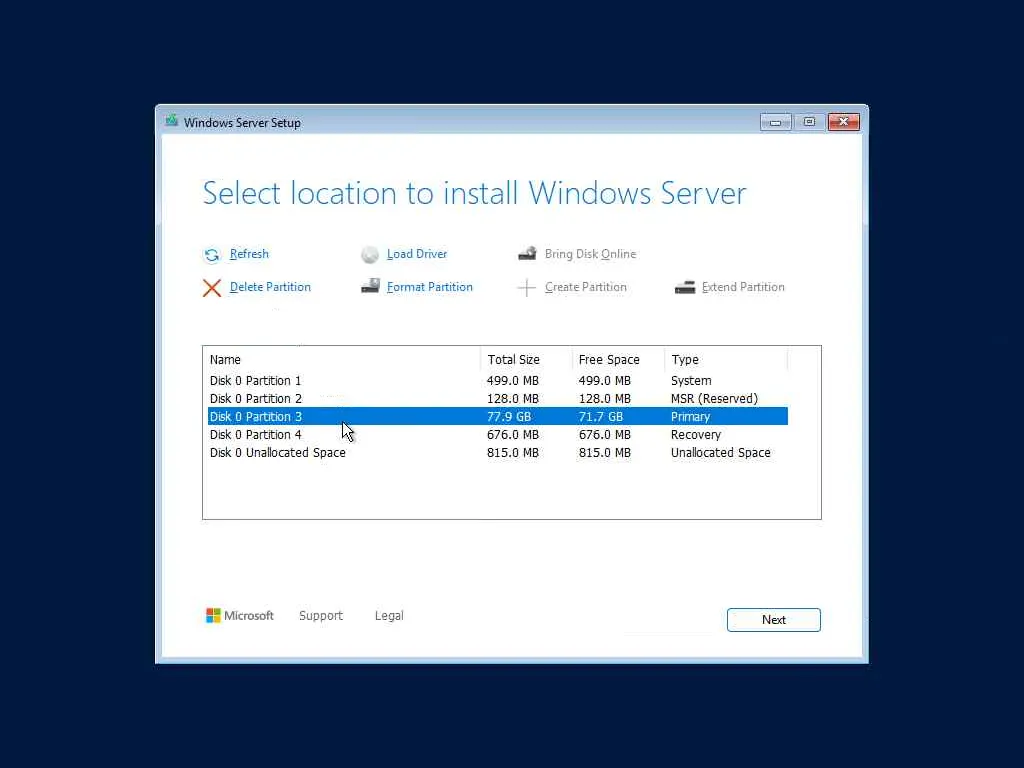Minimize the Windows Server Setup window
Viewport: 1024px width, 768px height.
click(x=776, y=122)
